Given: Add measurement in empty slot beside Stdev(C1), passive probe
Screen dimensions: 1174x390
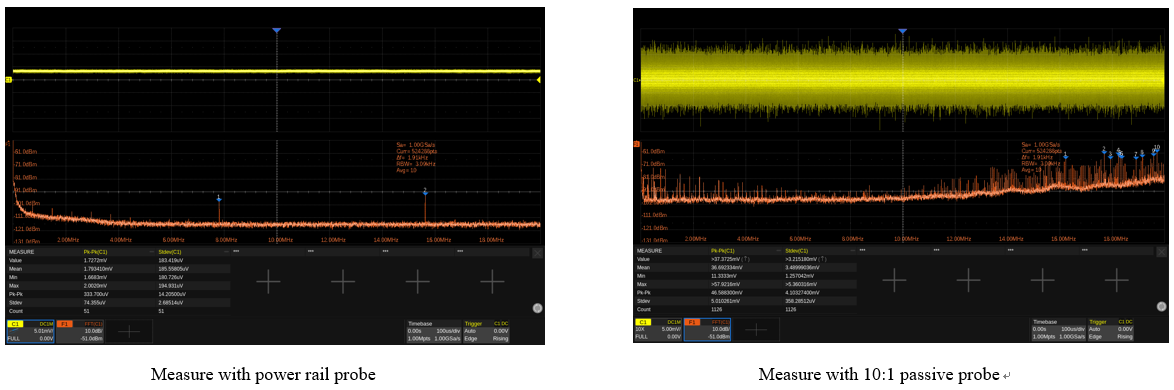Looking at the screenshot, I should (894, 281).
